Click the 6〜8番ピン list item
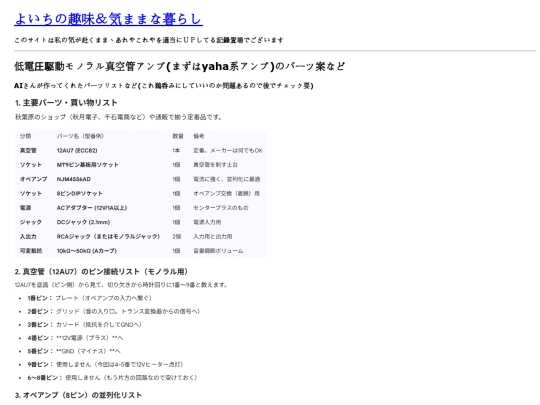Screen dimensions: 540x405 click(112, 377)
